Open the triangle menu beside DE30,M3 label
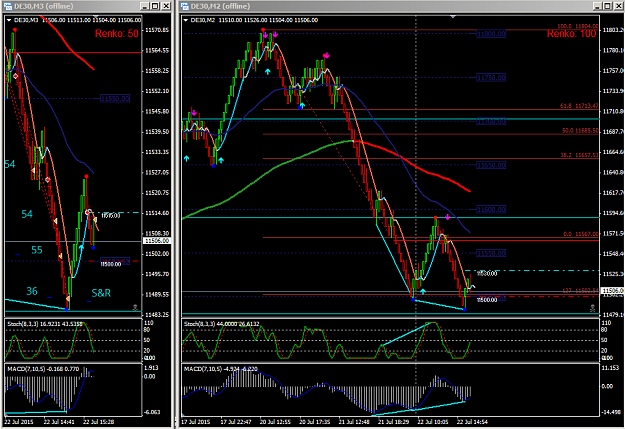 click(x=9, y=20)
